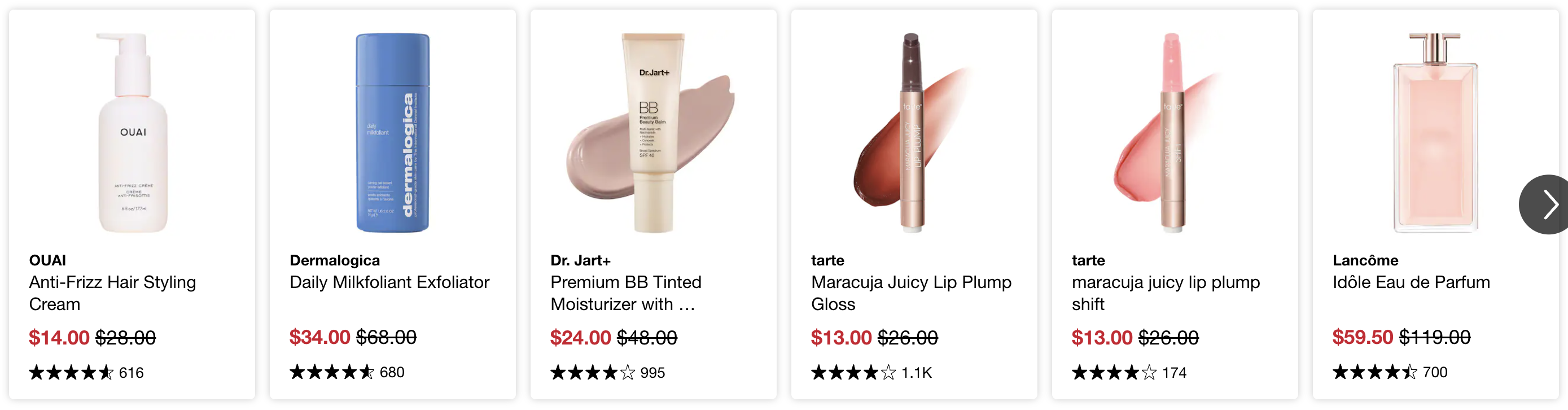
Task: View the pink tarte lip plump shift image
Action: (x=1174, y=133)
